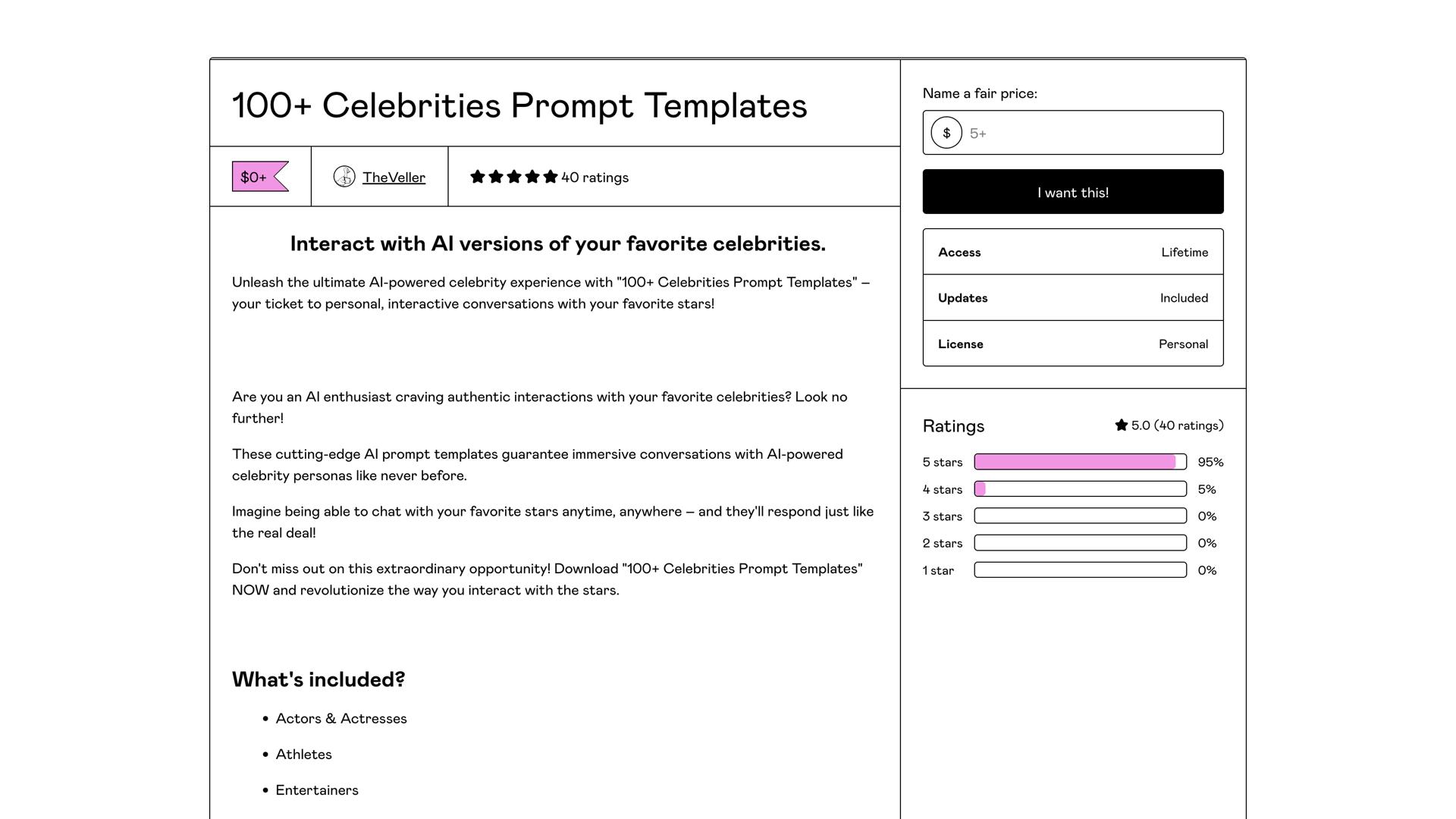
Task: Click the last star beside 40 ratings
Action: pos(549,176)
